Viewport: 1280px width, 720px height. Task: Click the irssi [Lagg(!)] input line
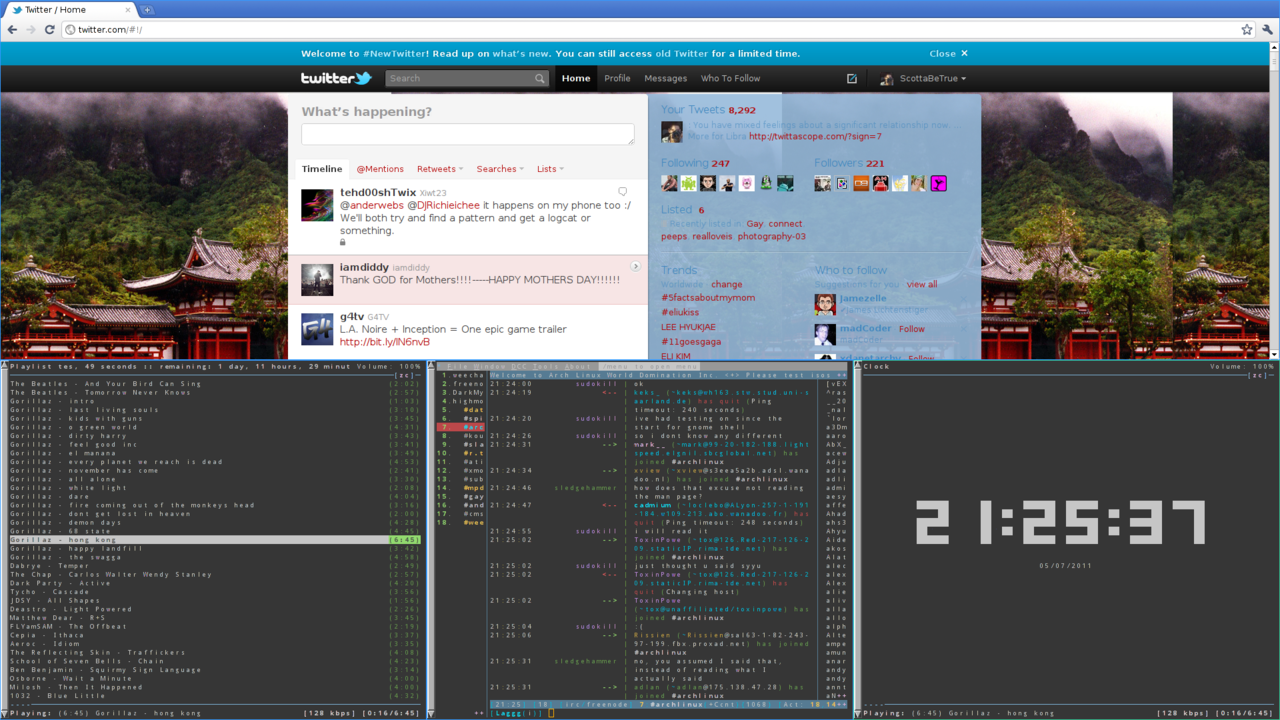[665, 713]
